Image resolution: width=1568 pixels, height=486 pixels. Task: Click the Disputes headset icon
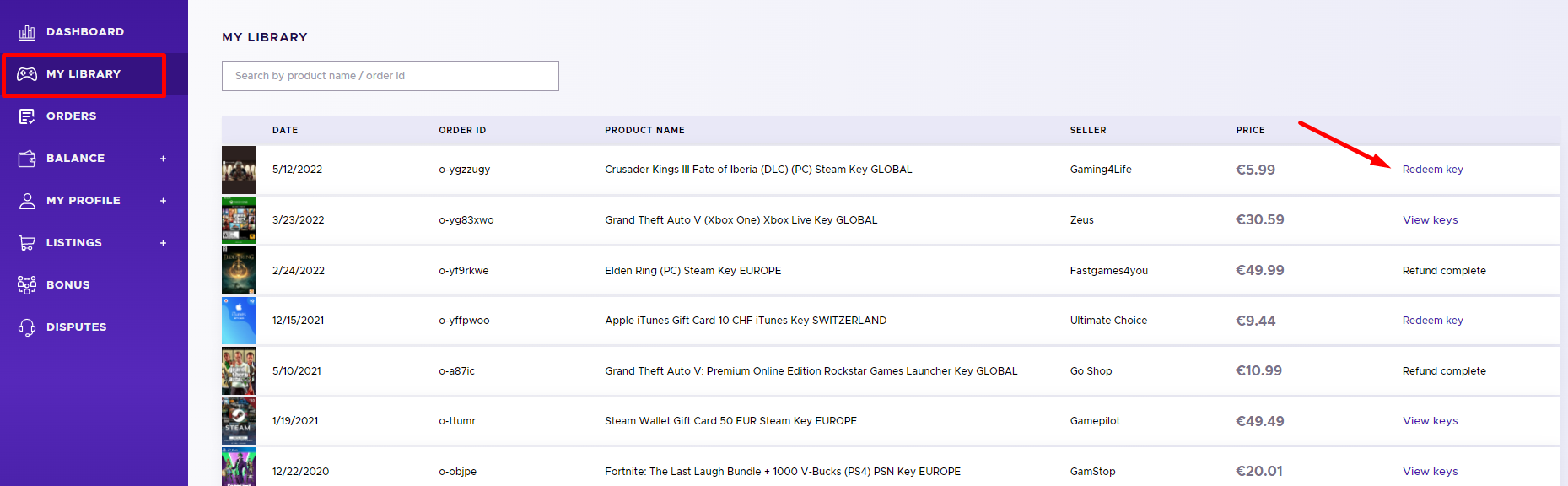tap(27, 327)
